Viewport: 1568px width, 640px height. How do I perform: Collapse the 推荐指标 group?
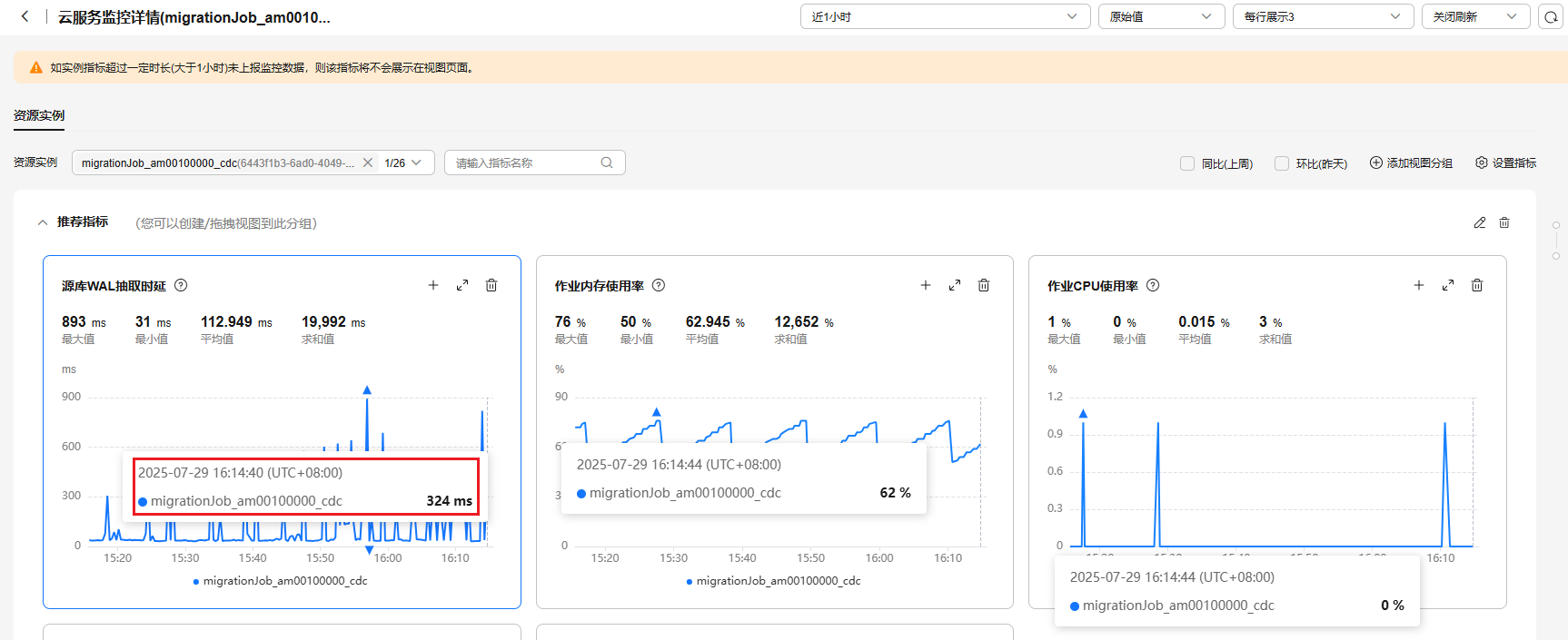(x=43, y=222)
